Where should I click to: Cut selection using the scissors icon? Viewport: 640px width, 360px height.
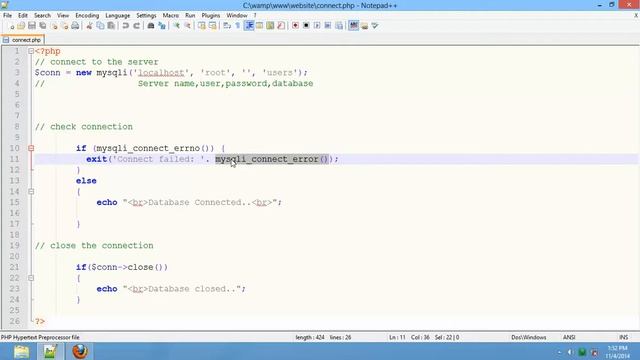(89, 26)
